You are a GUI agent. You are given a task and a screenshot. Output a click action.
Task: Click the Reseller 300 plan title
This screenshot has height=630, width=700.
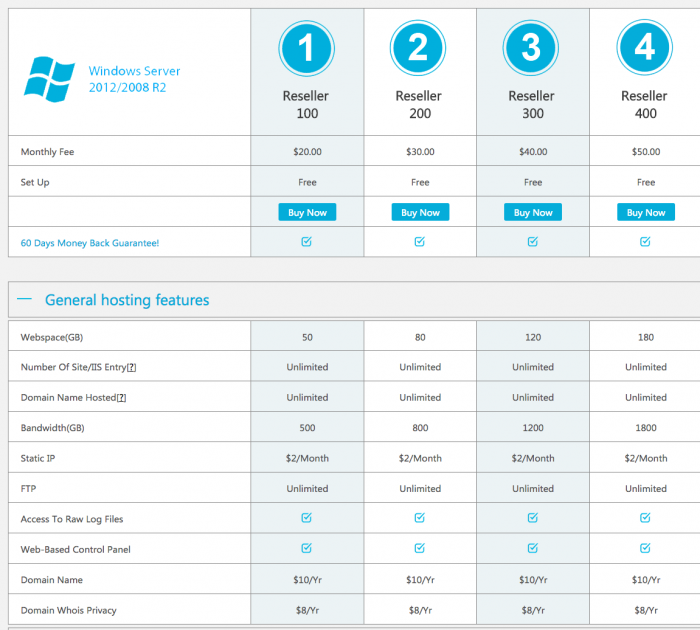pyautogui.click(x=533, y=104)
